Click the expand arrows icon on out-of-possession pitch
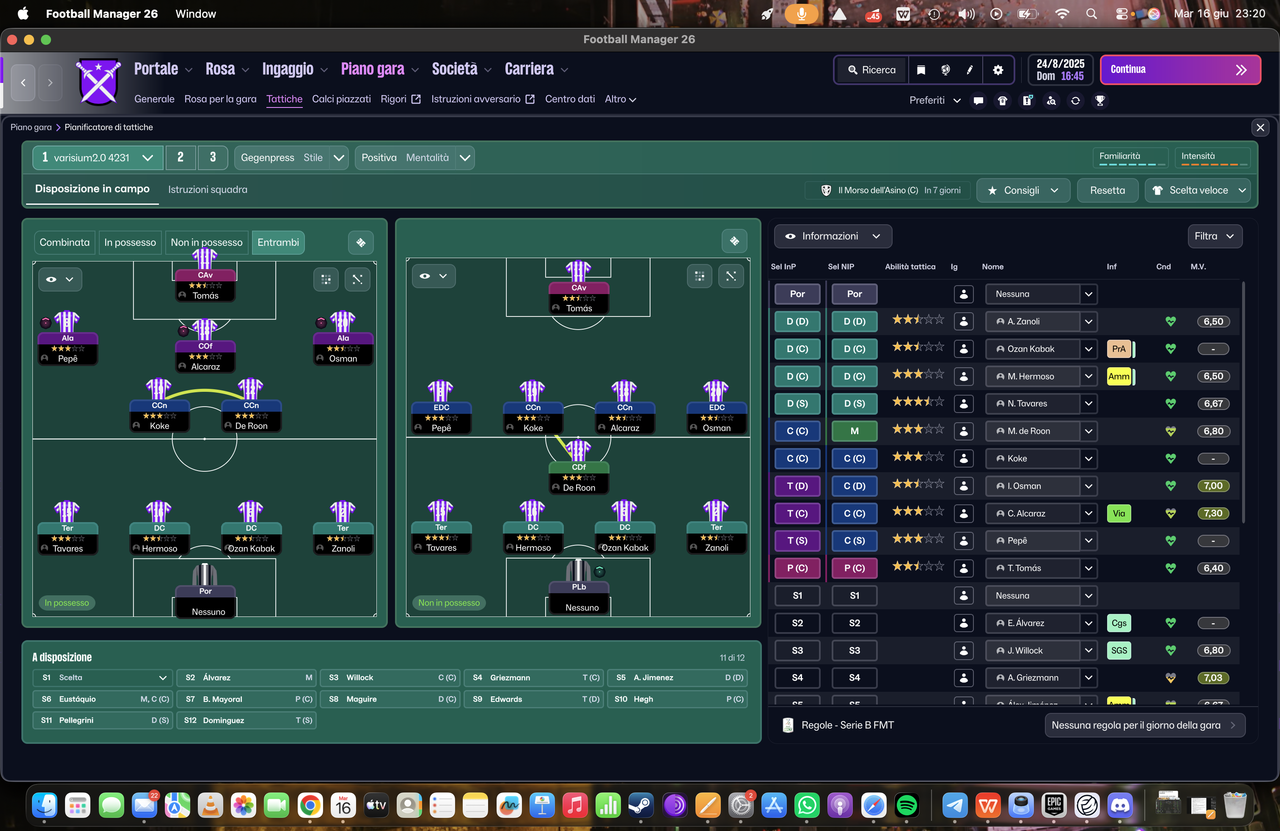The height and width of the screenshot is (831, 1280). tap(732, 276)
